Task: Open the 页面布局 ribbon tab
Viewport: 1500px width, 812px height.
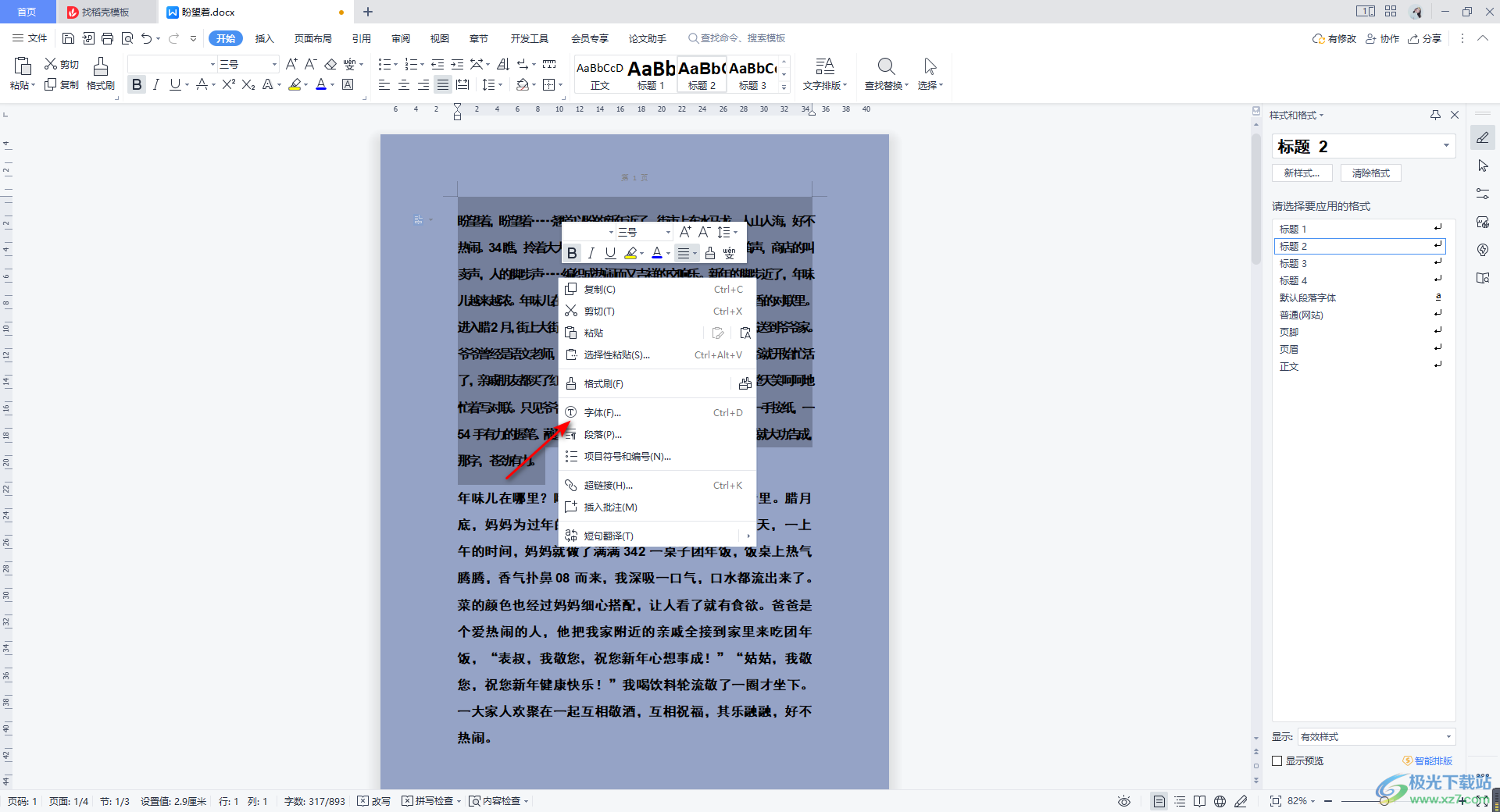Action: (x=313, y=38)
